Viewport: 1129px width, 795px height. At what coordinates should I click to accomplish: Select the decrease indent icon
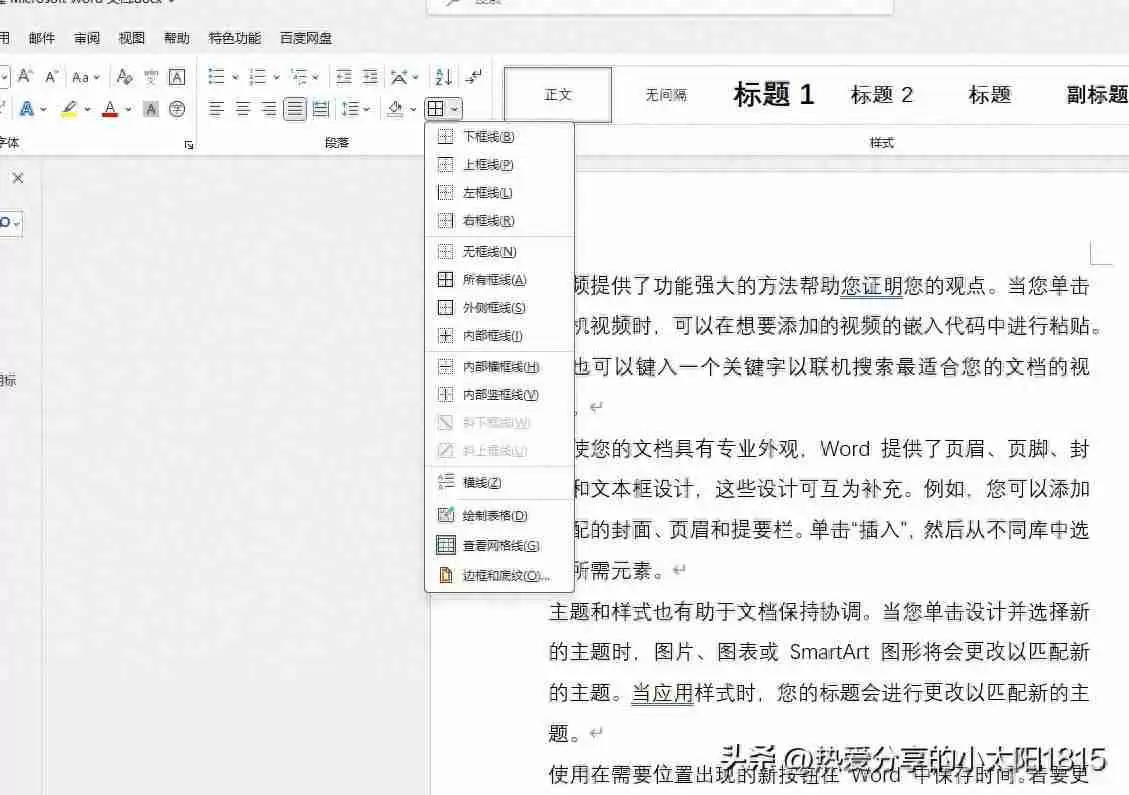(343, 77)
